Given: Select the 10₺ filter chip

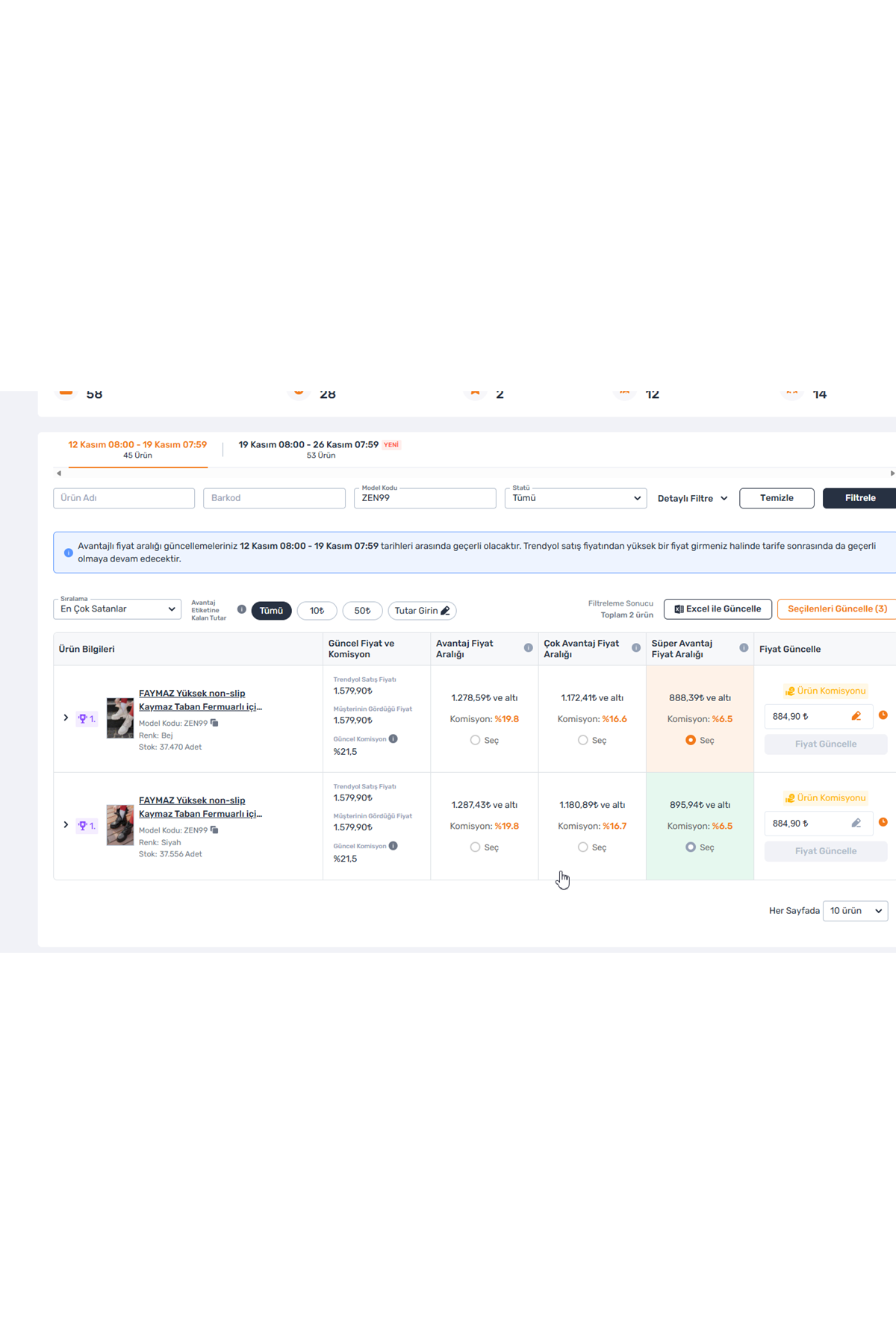Looking at the screenshot, I should pyautogui.click(x=317, y=611).
